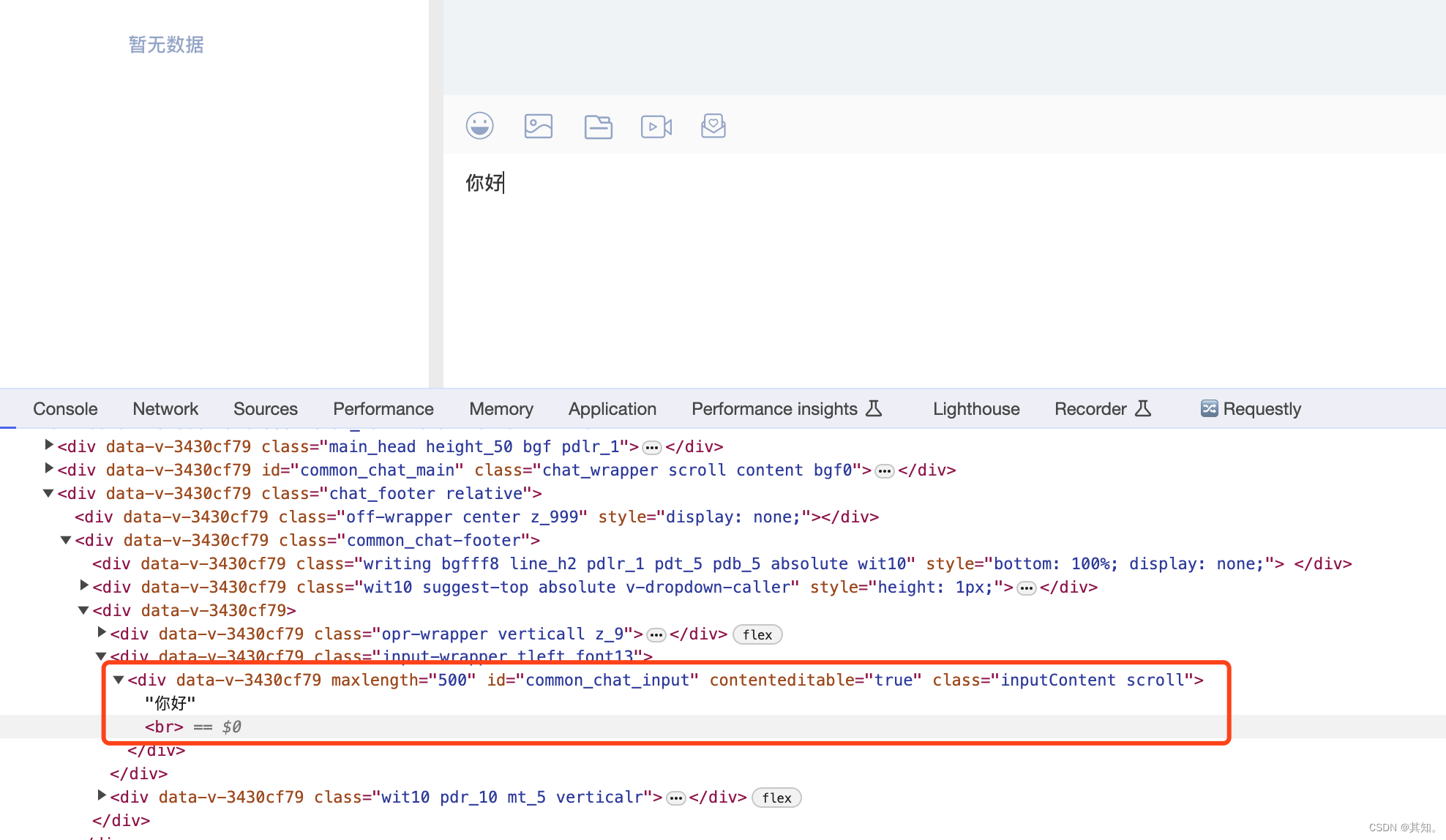Screen dimensions: 1446x840
Task: Click the Requestly tab icon
Action: 1210,408
